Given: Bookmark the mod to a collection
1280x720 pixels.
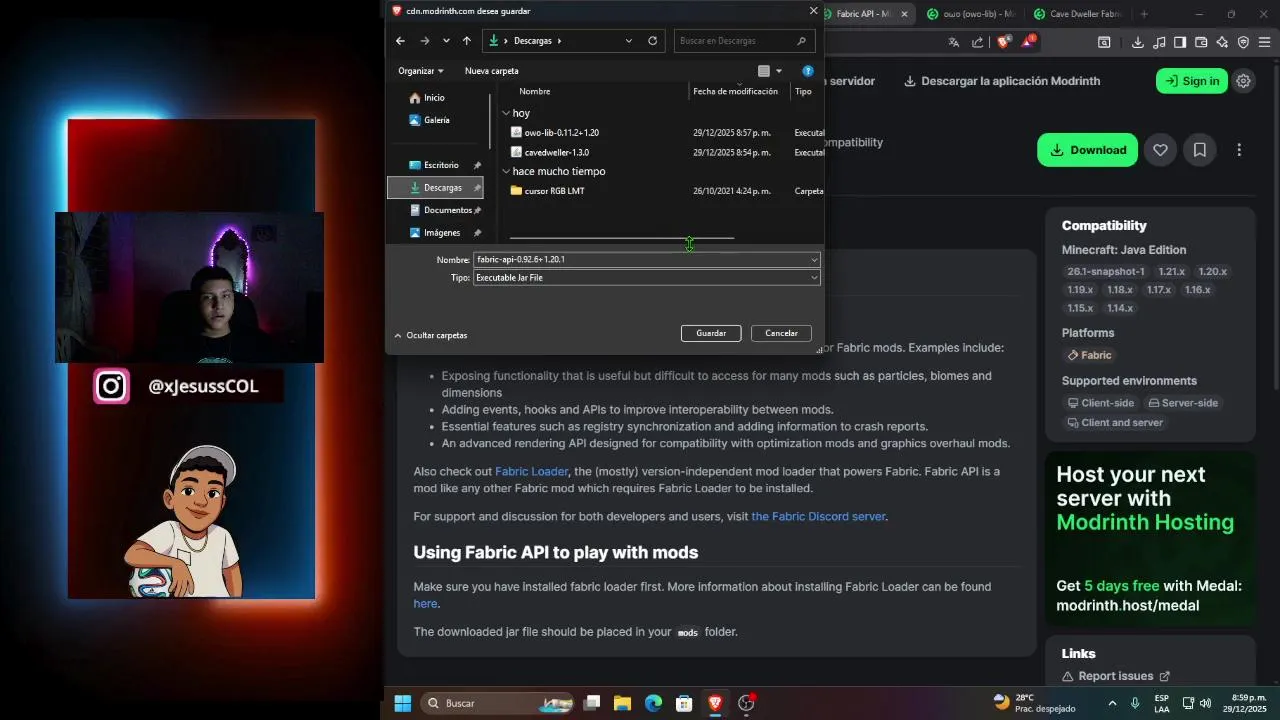Looking at the screenshot, I should [1200, 150].
